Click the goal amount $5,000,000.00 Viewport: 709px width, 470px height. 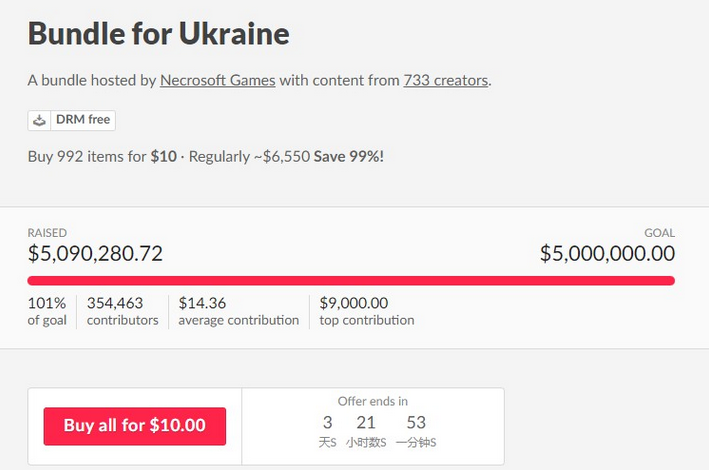pyautogui.click(x=607, y=253)
